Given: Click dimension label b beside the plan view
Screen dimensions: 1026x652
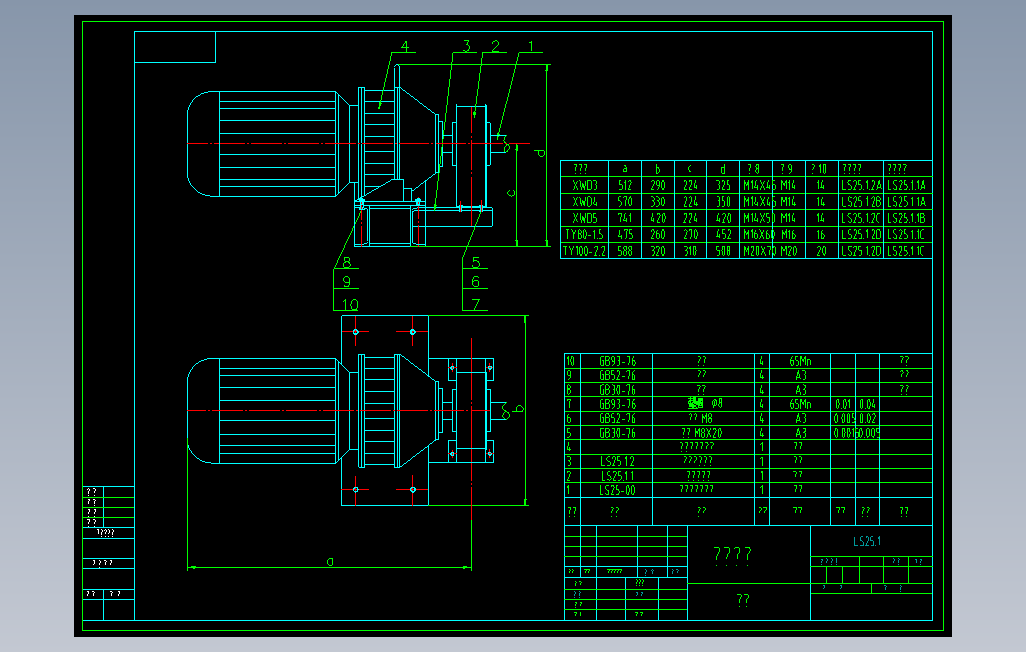Looking at the screenshot, I should click(519, 408).
